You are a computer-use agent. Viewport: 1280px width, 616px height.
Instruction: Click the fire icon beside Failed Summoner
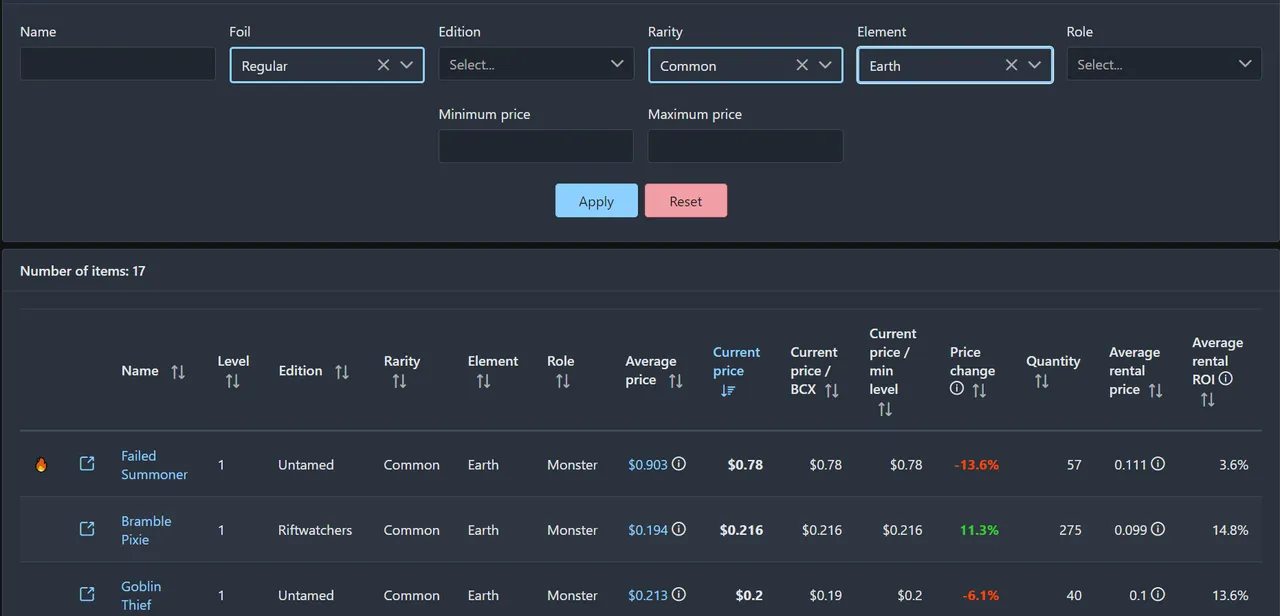(x=41, y=464)
